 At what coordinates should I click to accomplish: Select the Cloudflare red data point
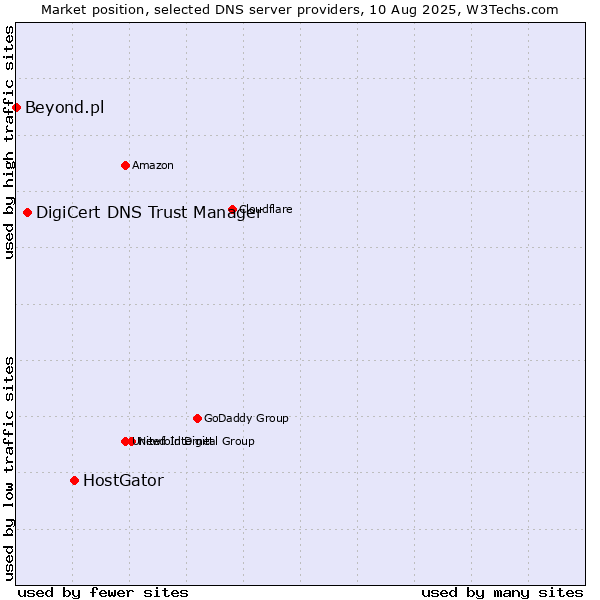pos(232,209)
